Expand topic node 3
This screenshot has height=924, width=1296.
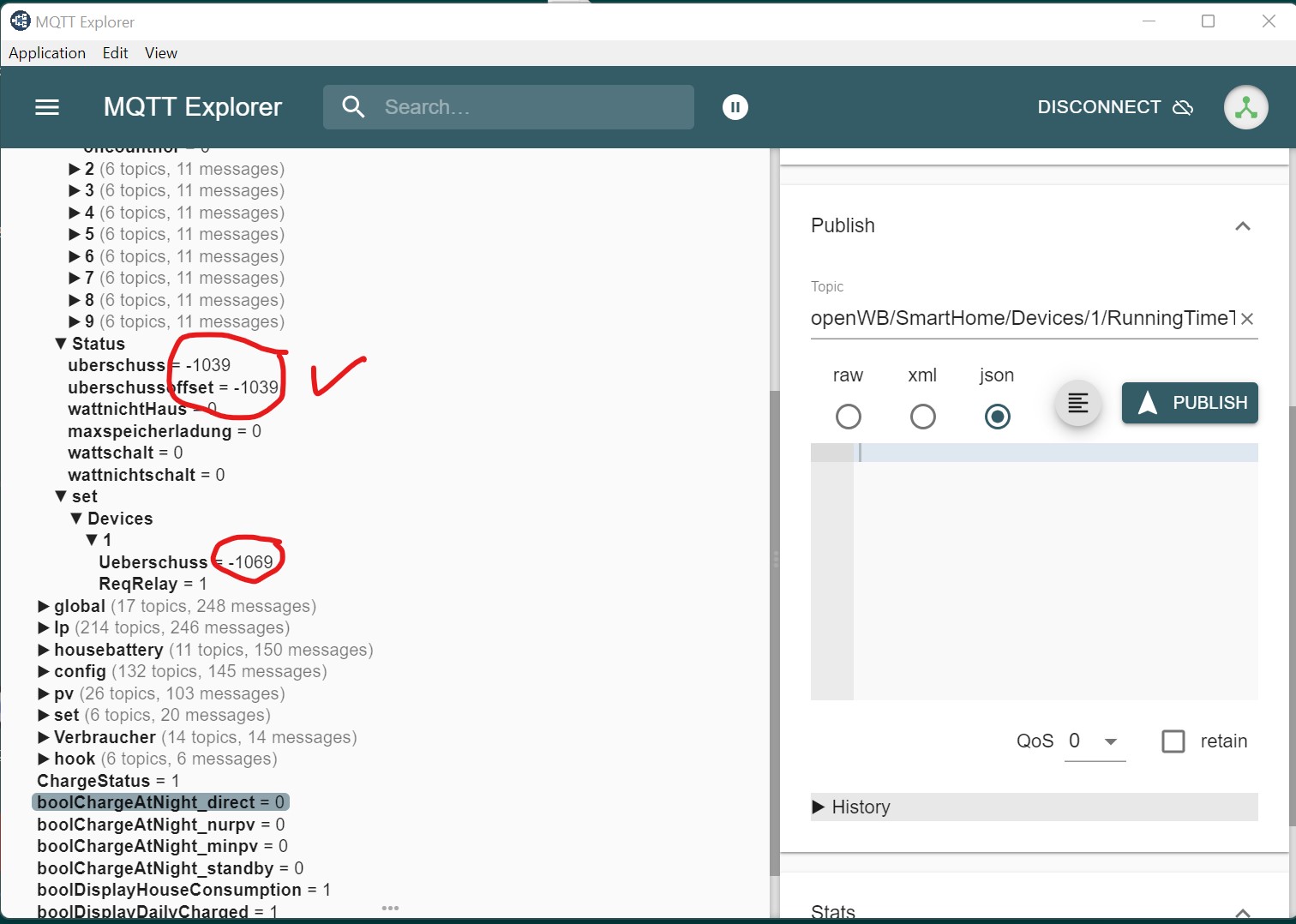tap(75, 190)
